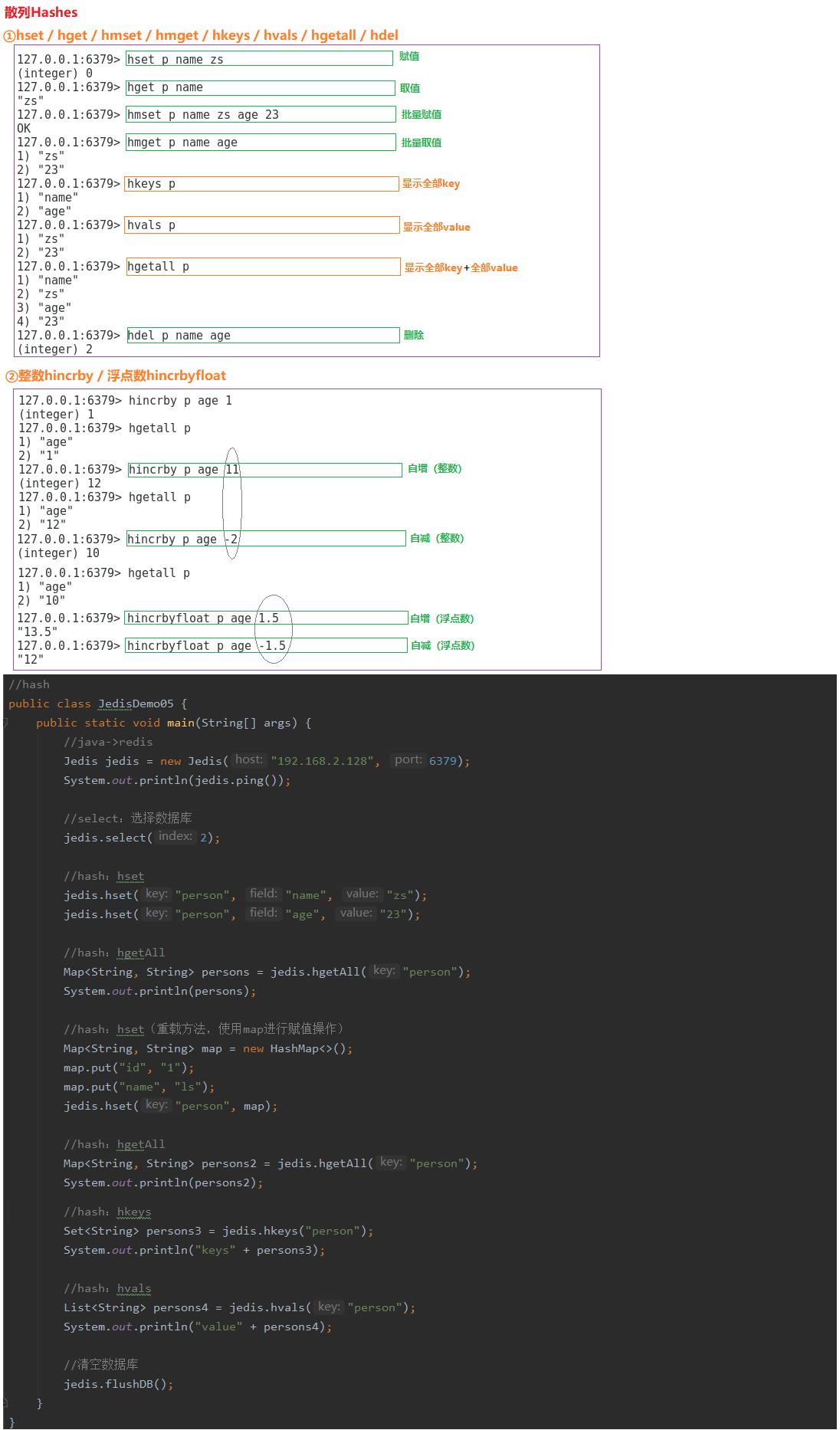Click the '散列Hashes' red heading
The width and height of the screenshot is (840, 1430).
[x=41, y=12]
